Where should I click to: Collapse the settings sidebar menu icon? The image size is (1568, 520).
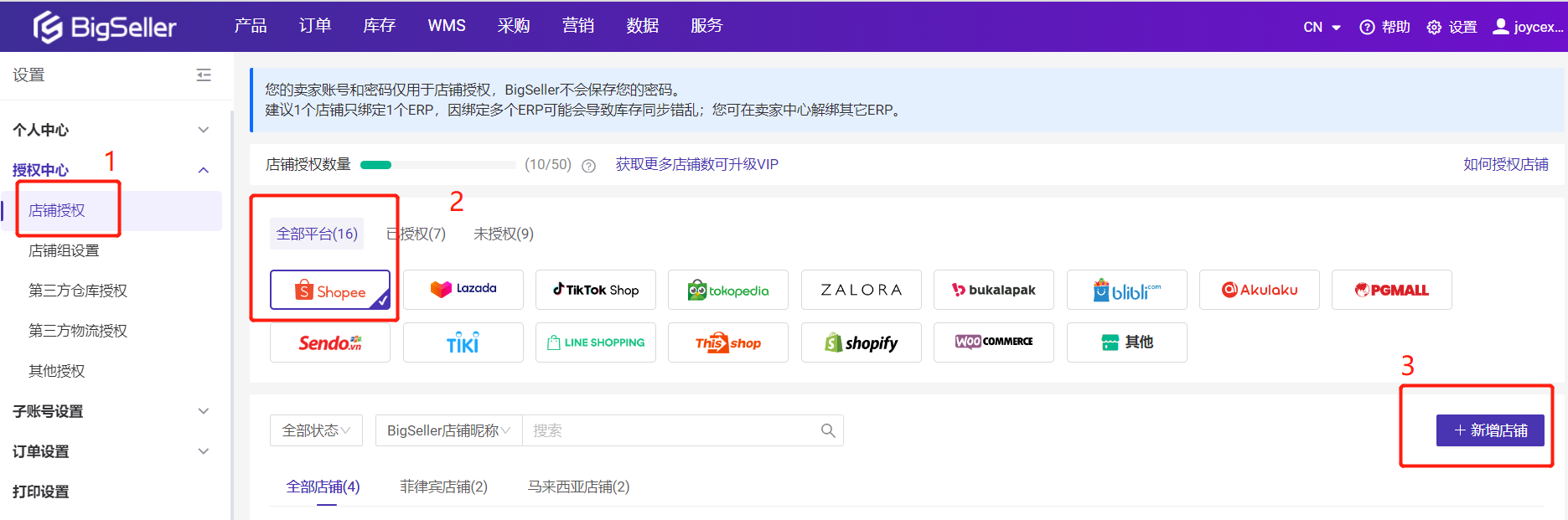204,75
